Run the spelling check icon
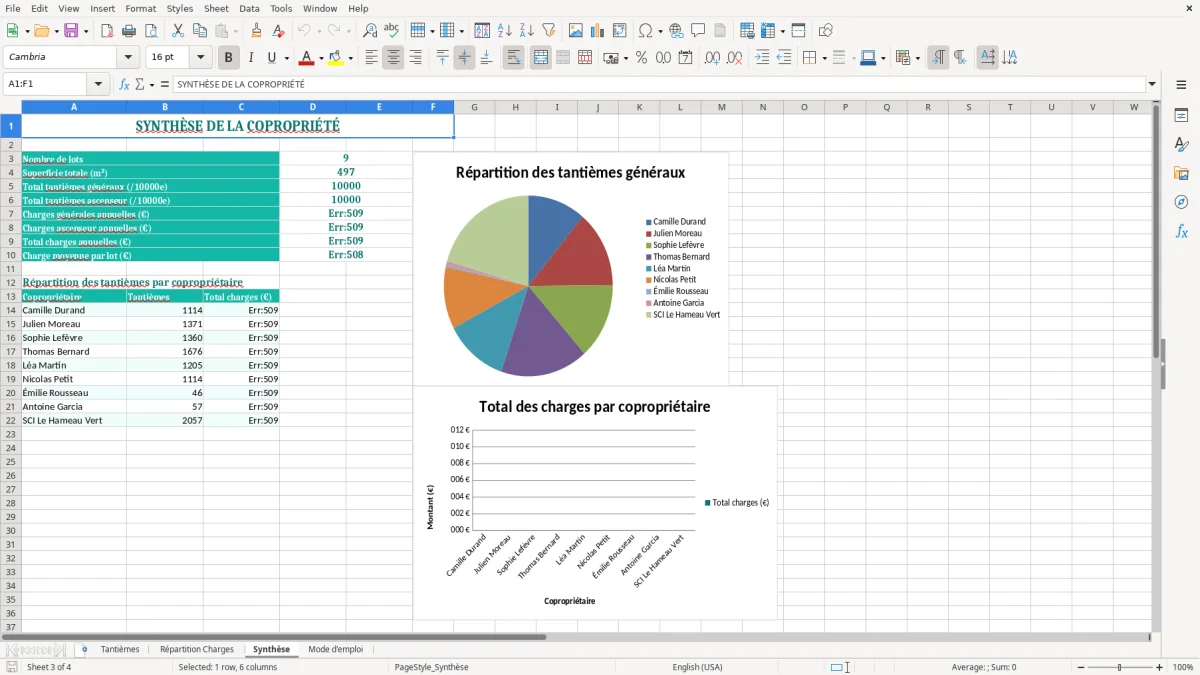1200x675 pixels. 391,31
